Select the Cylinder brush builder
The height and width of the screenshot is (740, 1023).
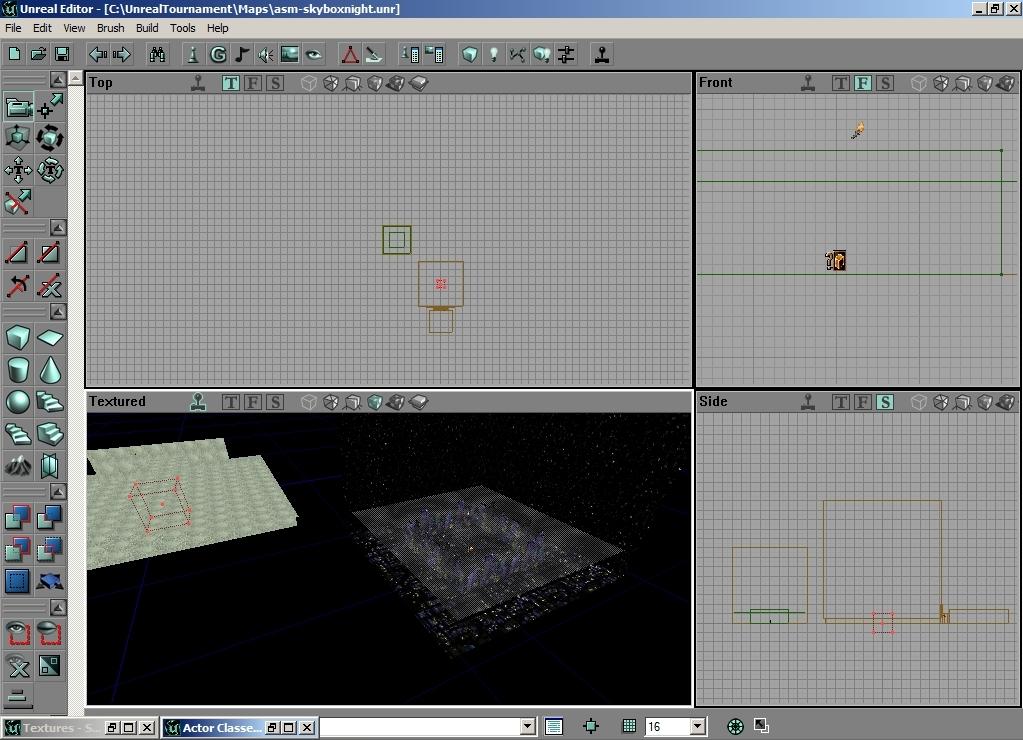[18, 371]
